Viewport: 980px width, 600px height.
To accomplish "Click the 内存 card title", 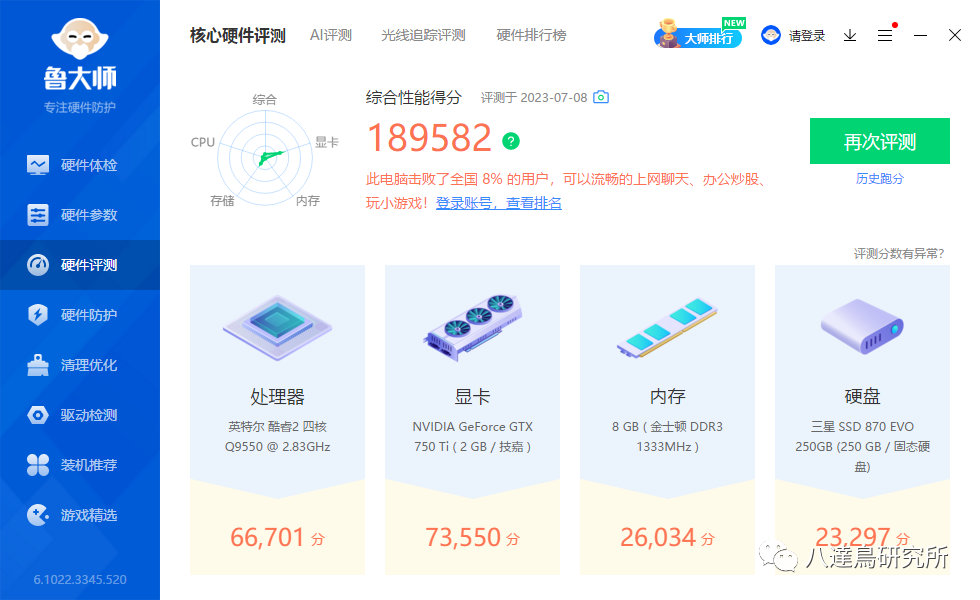I will pos(667,396).
